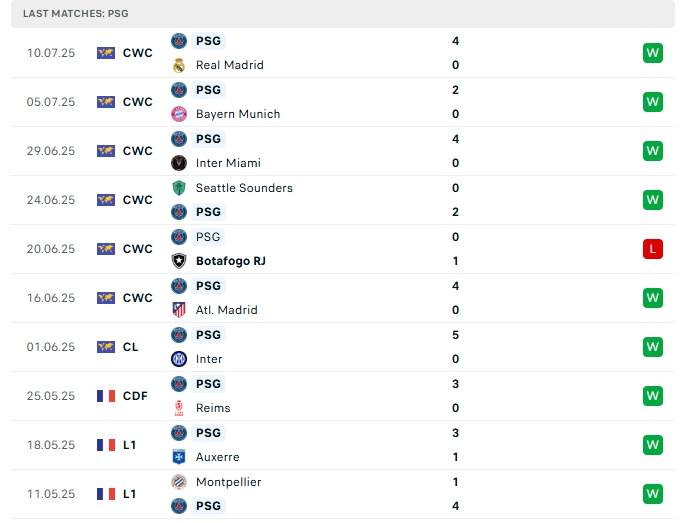Open the Botafogo RJ team link
Image resolution: width=684 pixels, height=523 pixels.
pyautogui.click(x=231, y=261)
